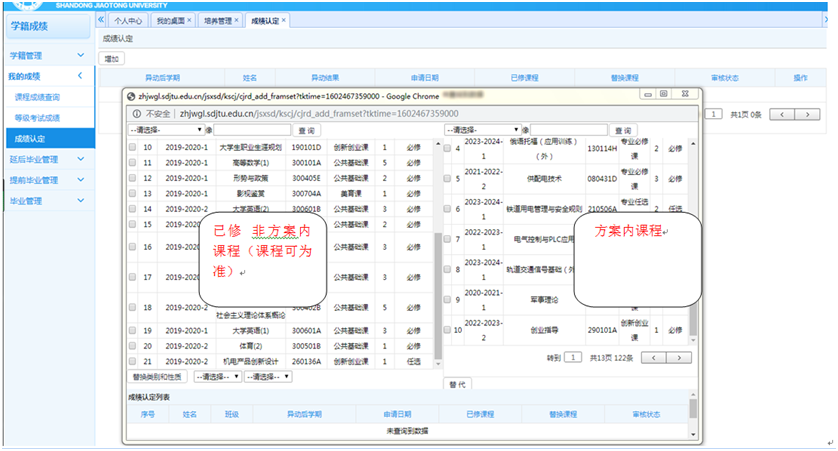Close the 培养管理 tab with its x
838x451 pixels.
click(236, 20)
